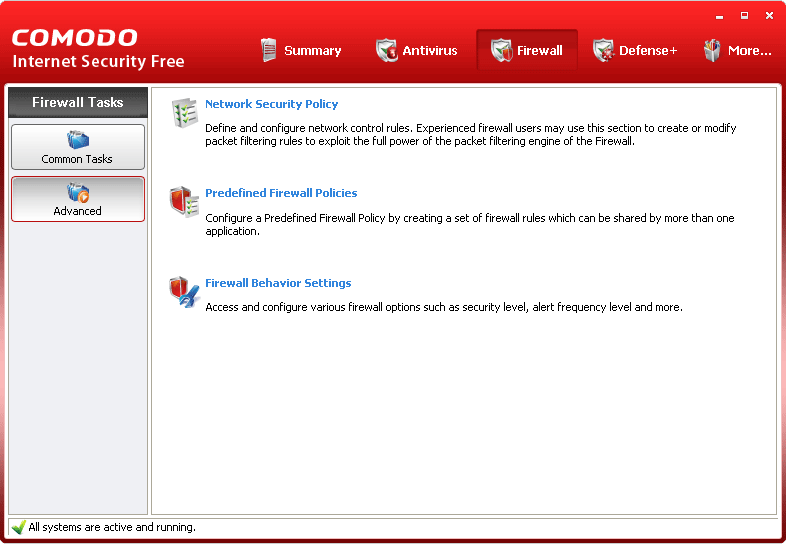The width and height of the screenshot is (786, 544).
Task: Click the Predefined Firewall Policies shield icon
Action: point(184,202)
